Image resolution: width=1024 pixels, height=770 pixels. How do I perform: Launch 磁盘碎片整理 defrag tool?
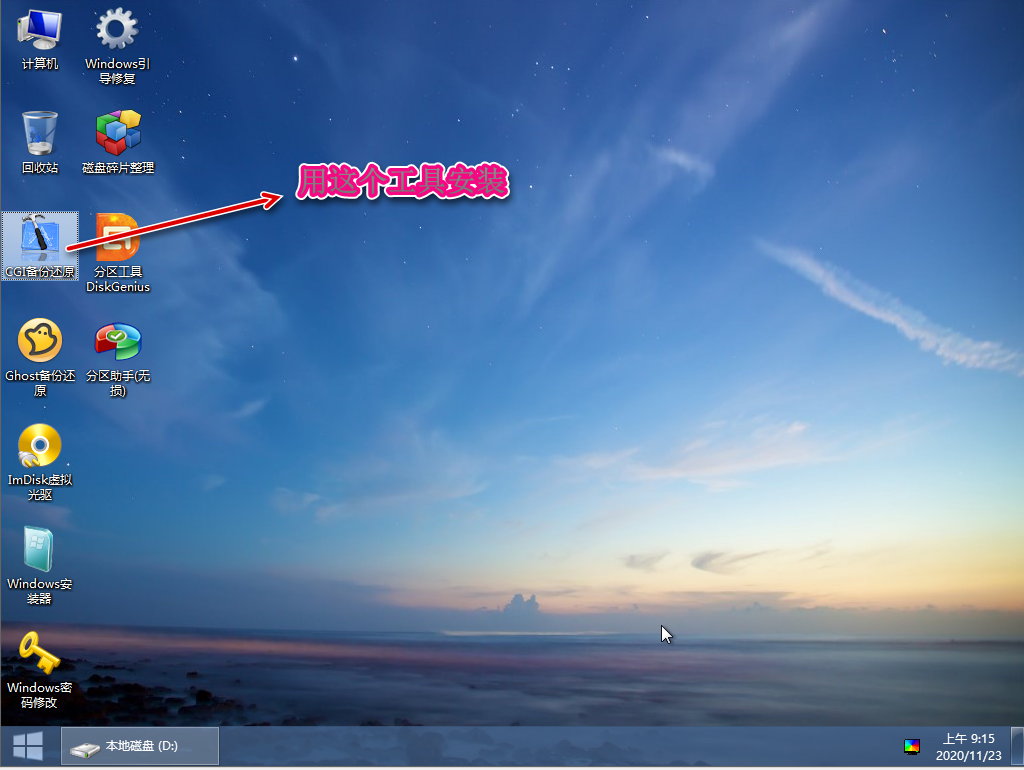pyautogui.click(x=118, y=134)
